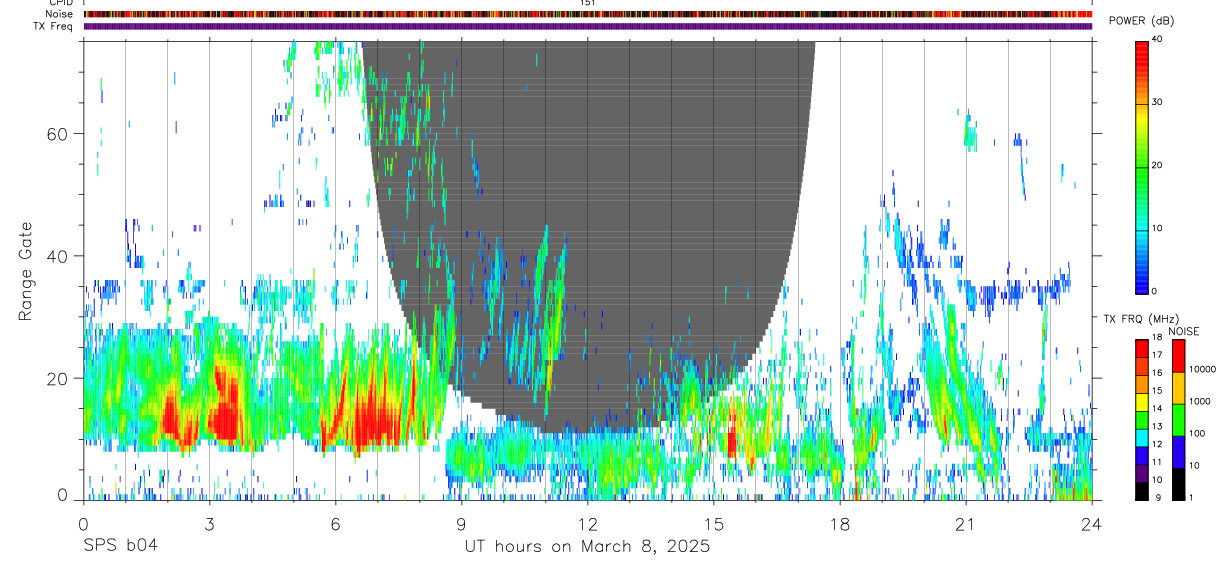Click the "10000" tick on the NOISE legend
Screen dimensions: 1228x567
tap(1203, 369)
